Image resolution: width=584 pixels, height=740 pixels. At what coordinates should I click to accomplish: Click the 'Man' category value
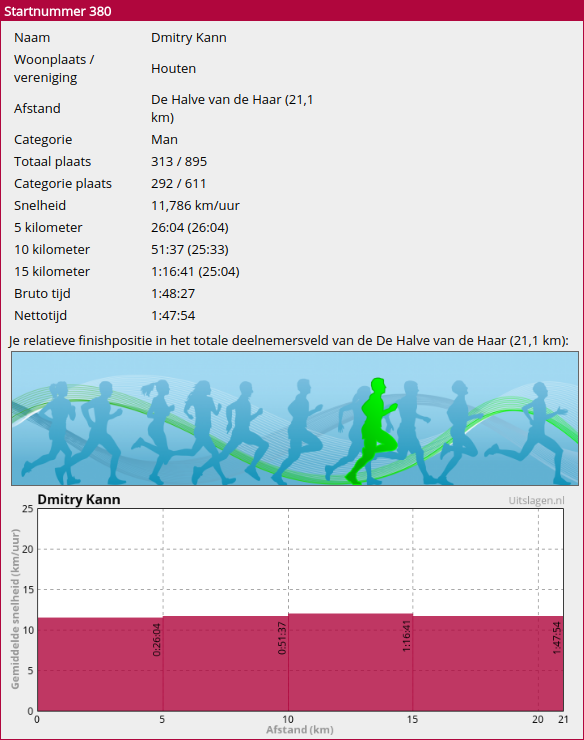pos(164,140)
